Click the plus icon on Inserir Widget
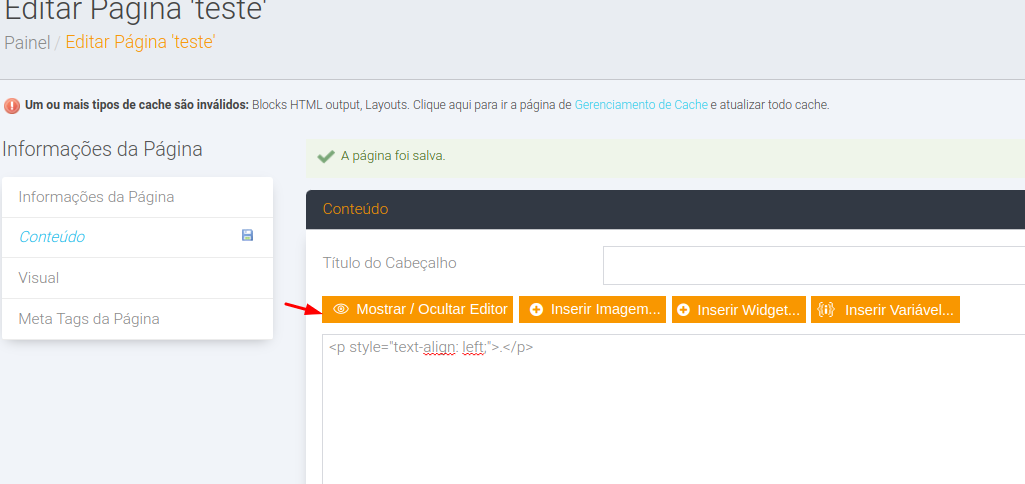Viewport: 1025px width, 484px height. click(684, 310)
